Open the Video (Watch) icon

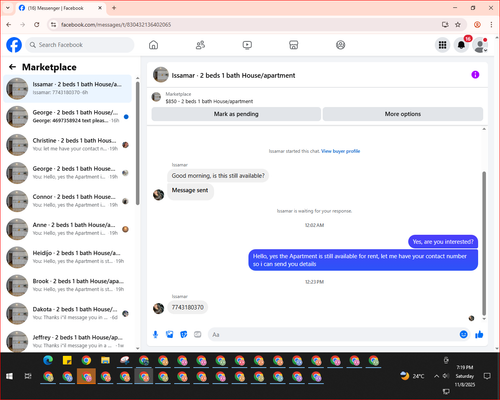pyautogui.click(x=247, y=45)
